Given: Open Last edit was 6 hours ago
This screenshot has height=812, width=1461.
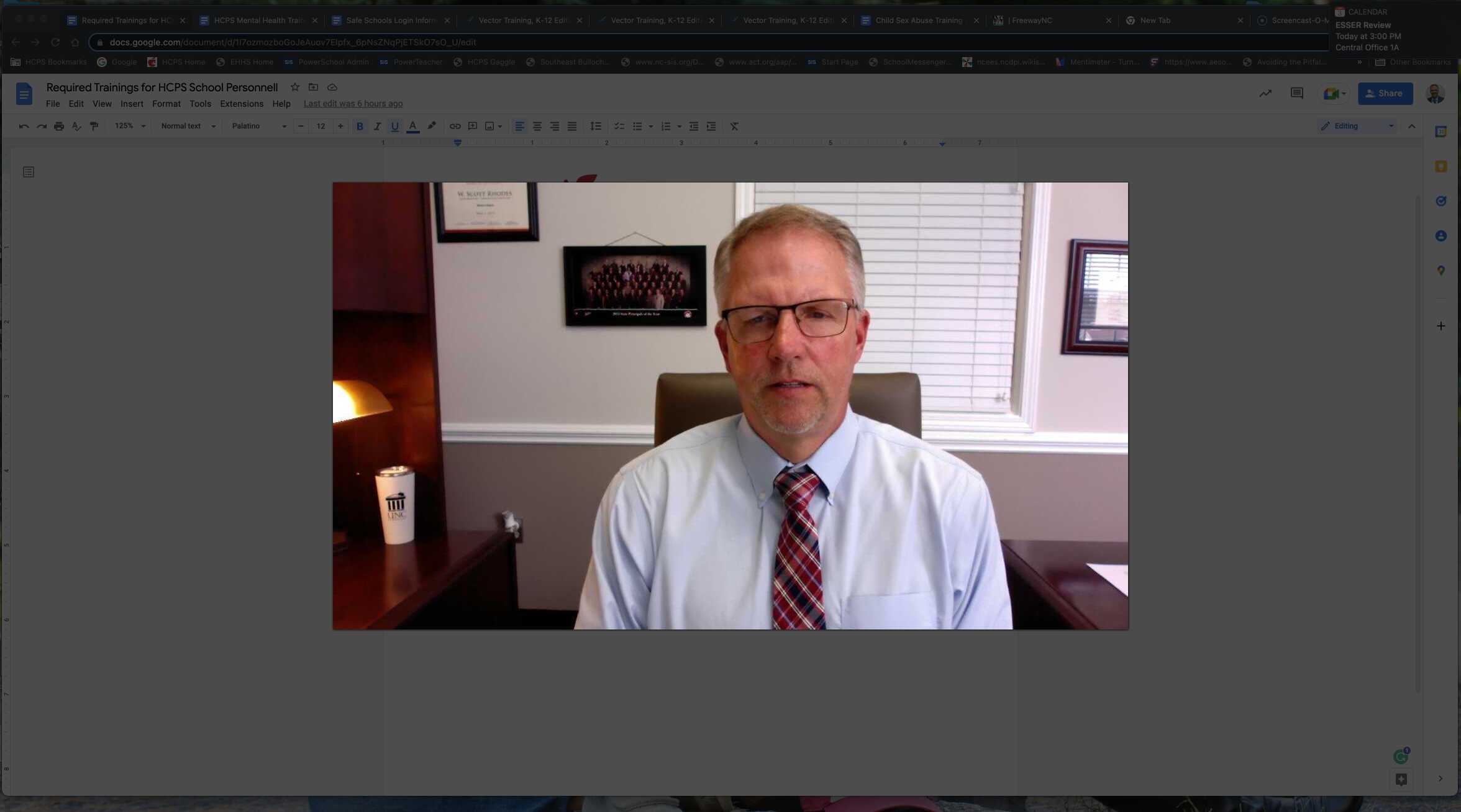Looking at the screenshot, I should pos(353,104).
